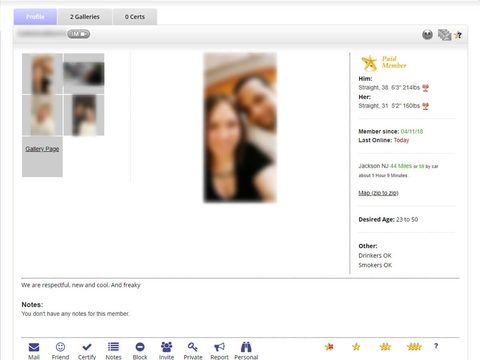This screenshot has height=360, width=480.
Task: Open first gallery thumbnail in top row
Action: 42,74
